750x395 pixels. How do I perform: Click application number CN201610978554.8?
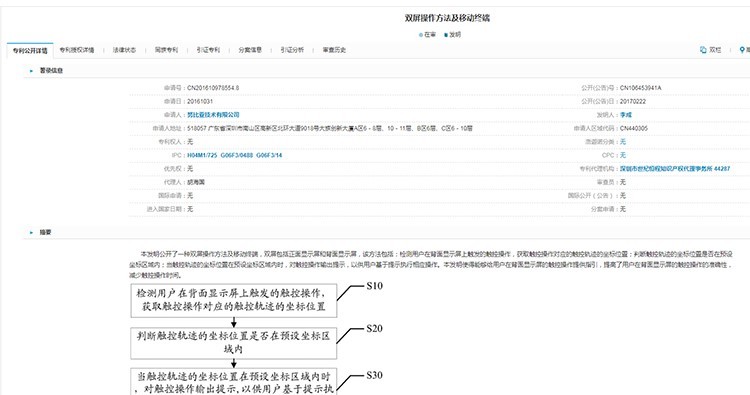pyautogui.click(x=213, y=88)
